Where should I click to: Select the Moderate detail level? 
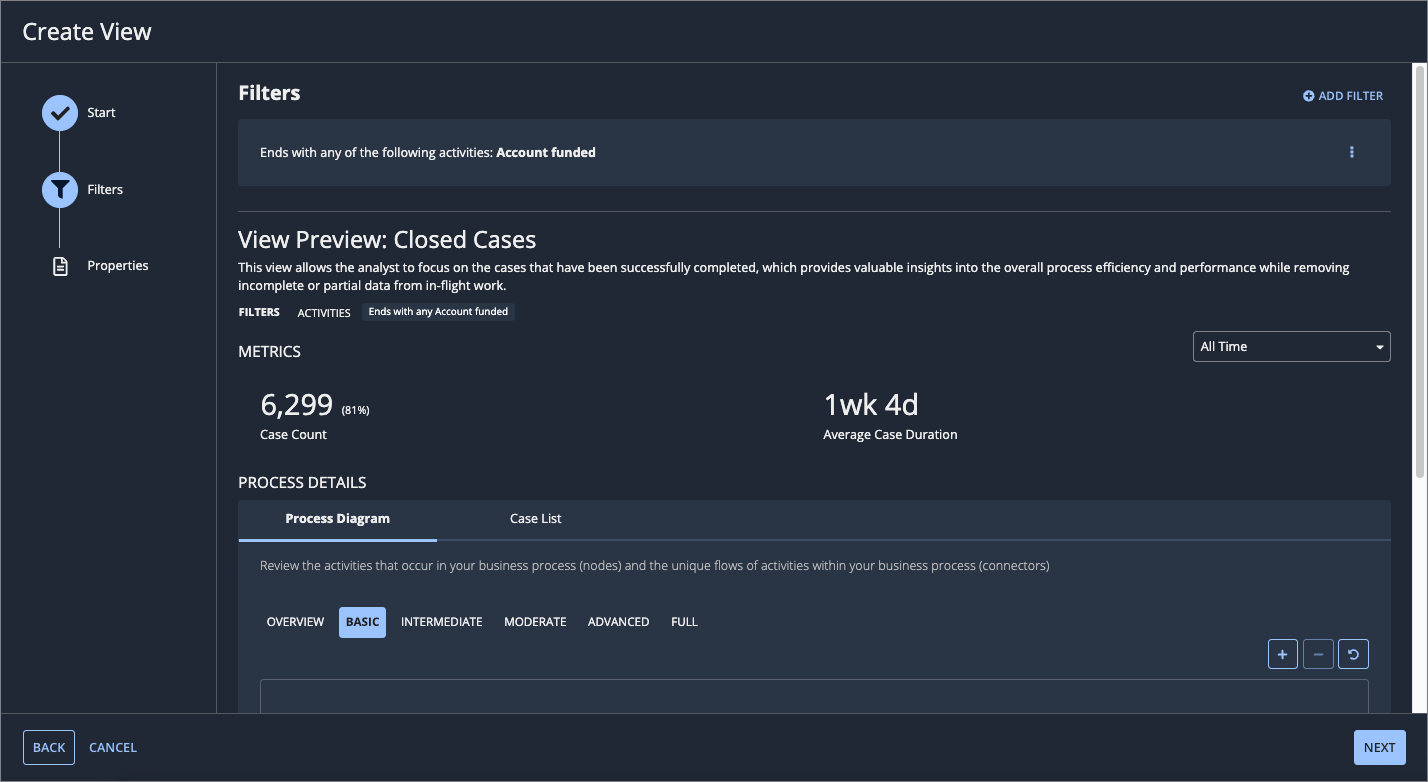tap(535, 622)
